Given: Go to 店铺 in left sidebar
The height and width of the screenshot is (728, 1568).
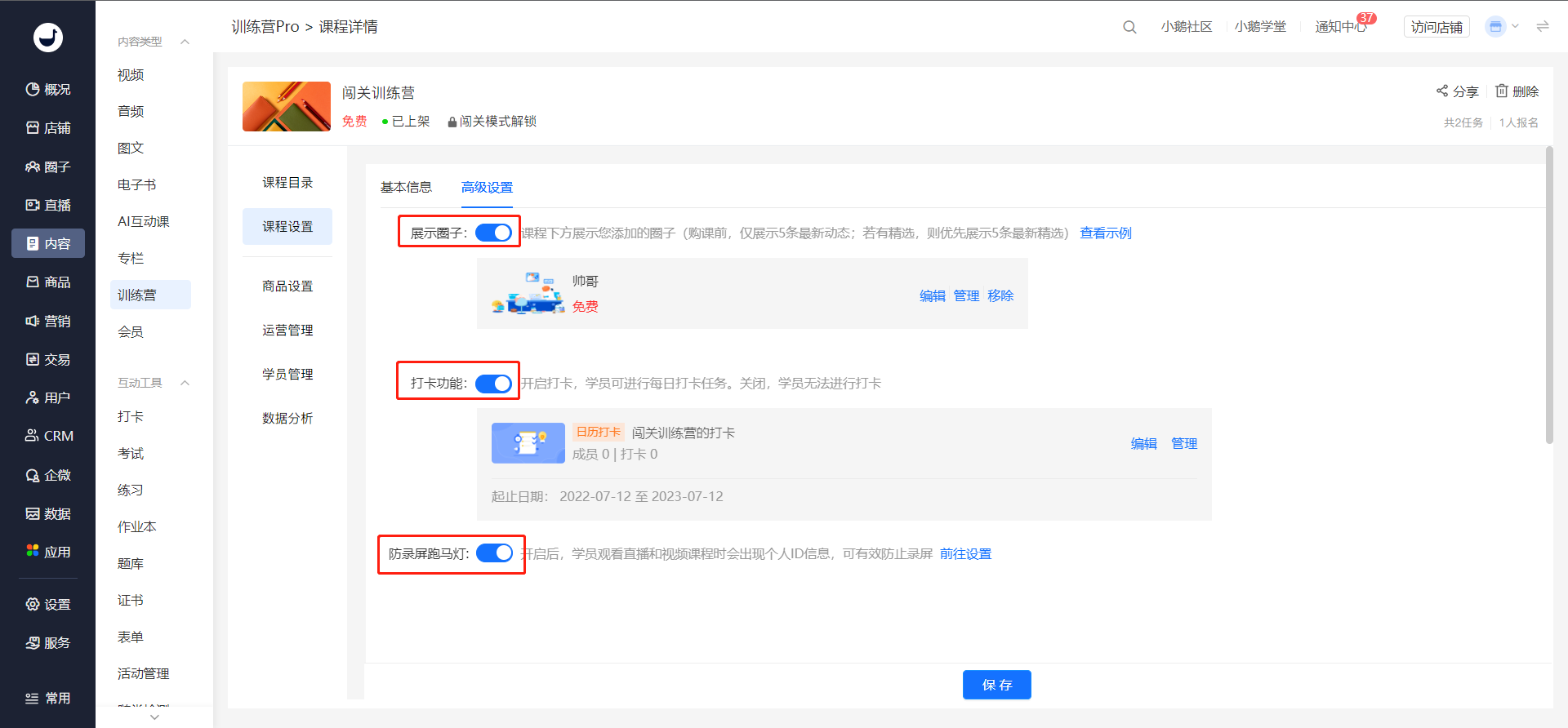Looking at the screenshot, I should [x=48, y=128].
